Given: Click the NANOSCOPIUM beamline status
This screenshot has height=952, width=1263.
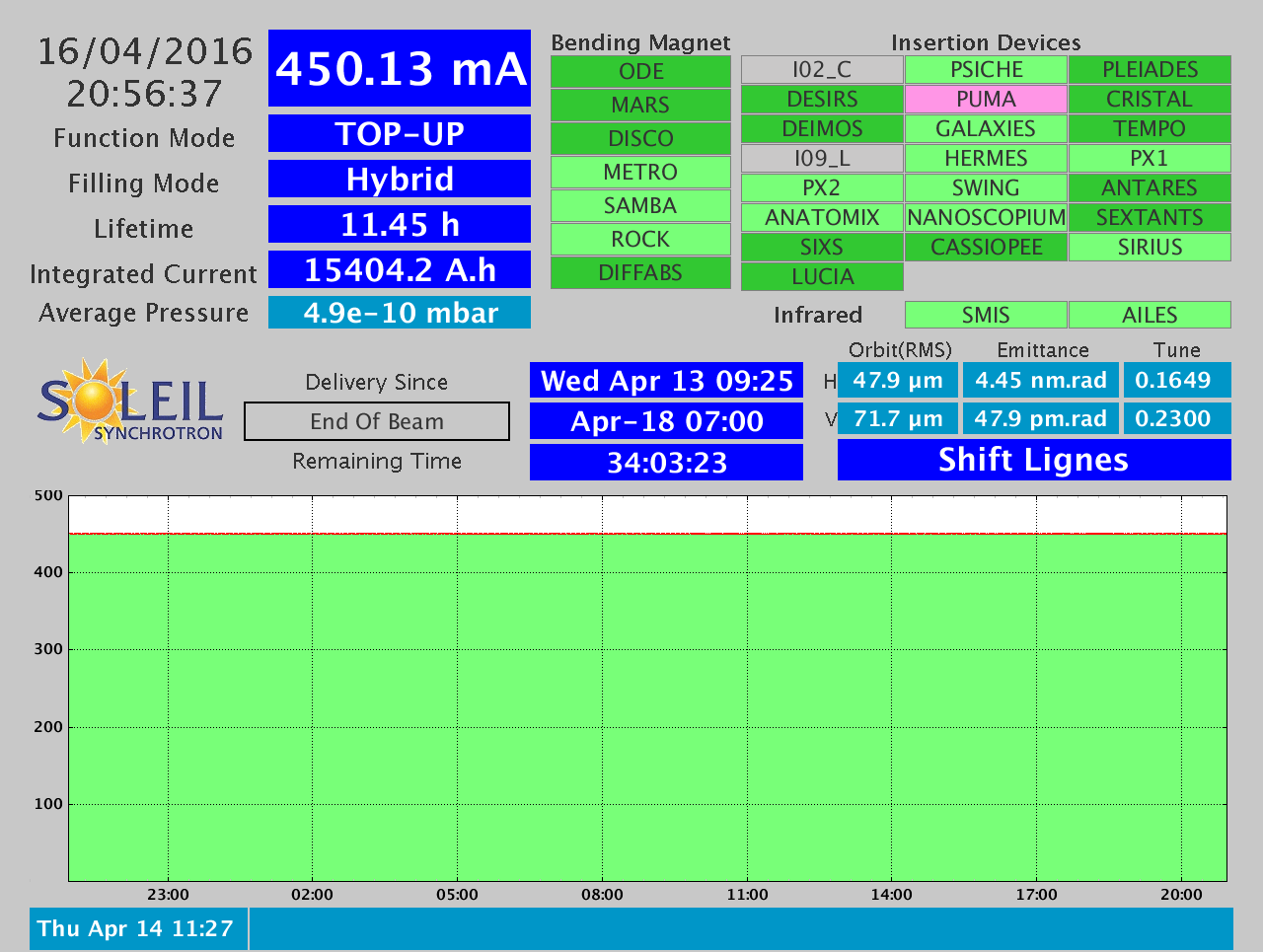Looking at the screenshot, I should pos(986,218).
